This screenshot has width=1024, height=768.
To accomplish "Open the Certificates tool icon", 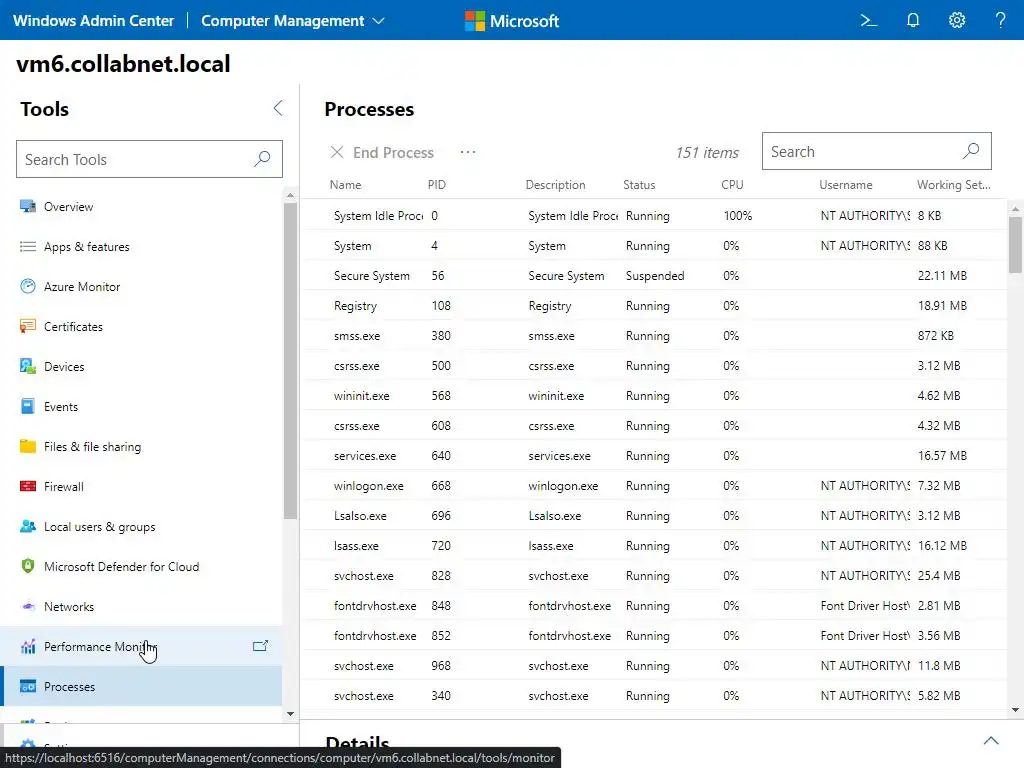I will coord(28,327).
